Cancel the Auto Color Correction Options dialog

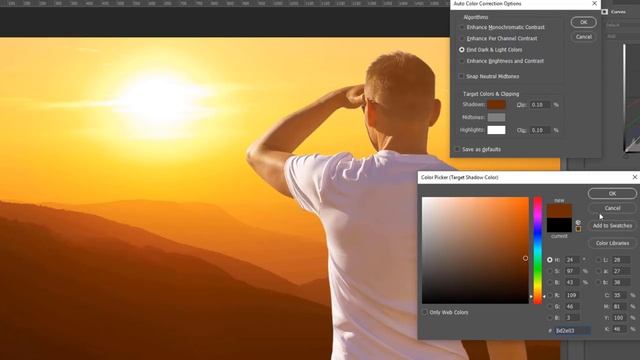583,37
